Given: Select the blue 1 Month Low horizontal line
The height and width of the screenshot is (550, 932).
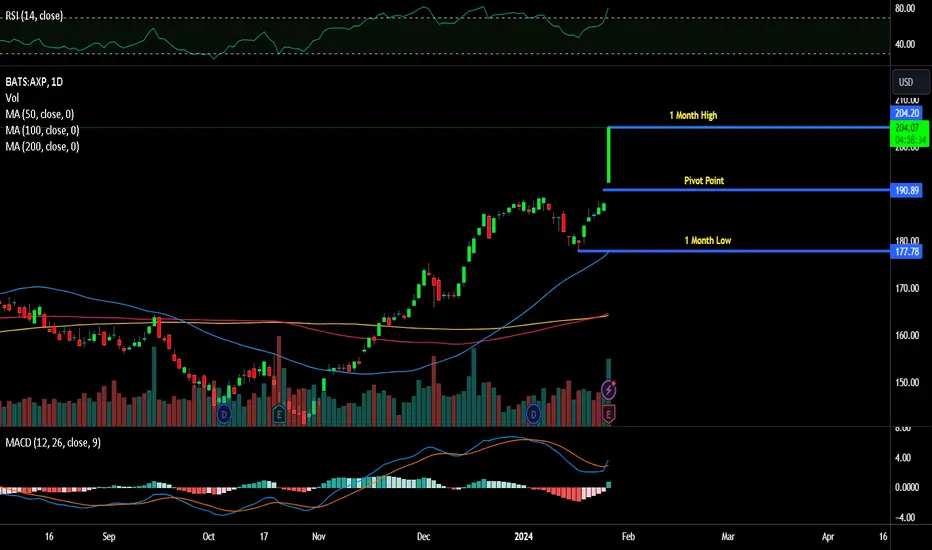Looking at the screenshot, I should (734, 251).
